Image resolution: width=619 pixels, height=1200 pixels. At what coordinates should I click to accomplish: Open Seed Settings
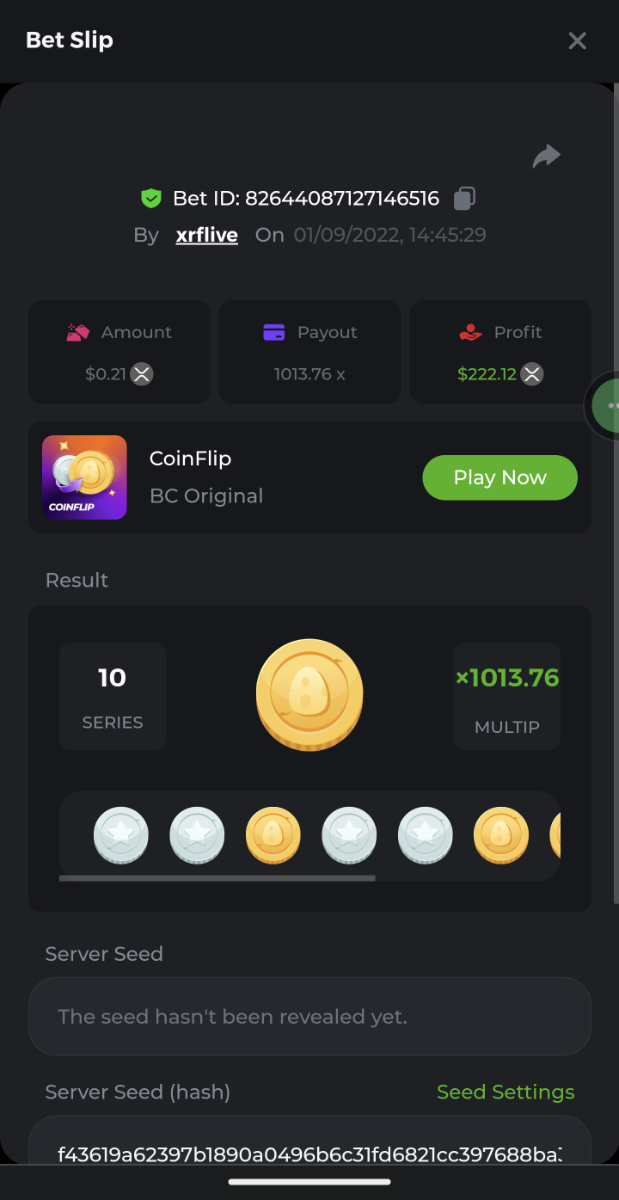click(505, 1092)
